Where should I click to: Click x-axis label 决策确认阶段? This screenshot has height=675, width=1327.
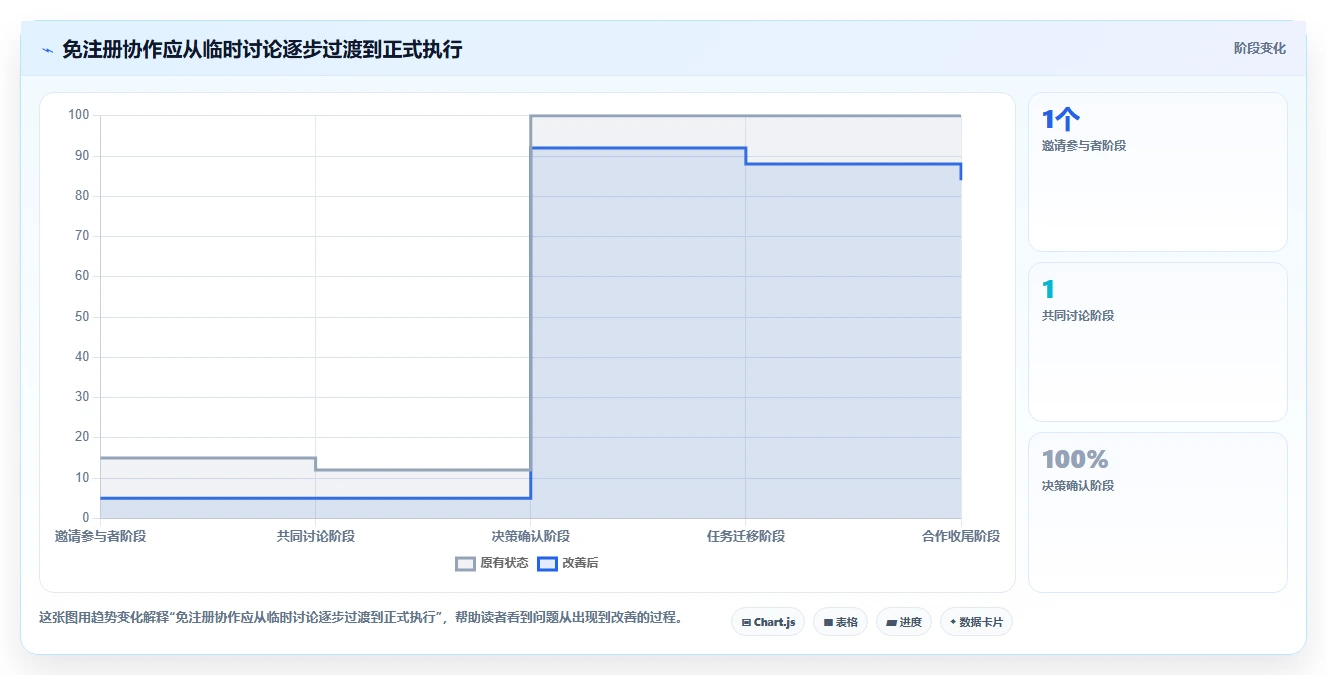(531, 536)
